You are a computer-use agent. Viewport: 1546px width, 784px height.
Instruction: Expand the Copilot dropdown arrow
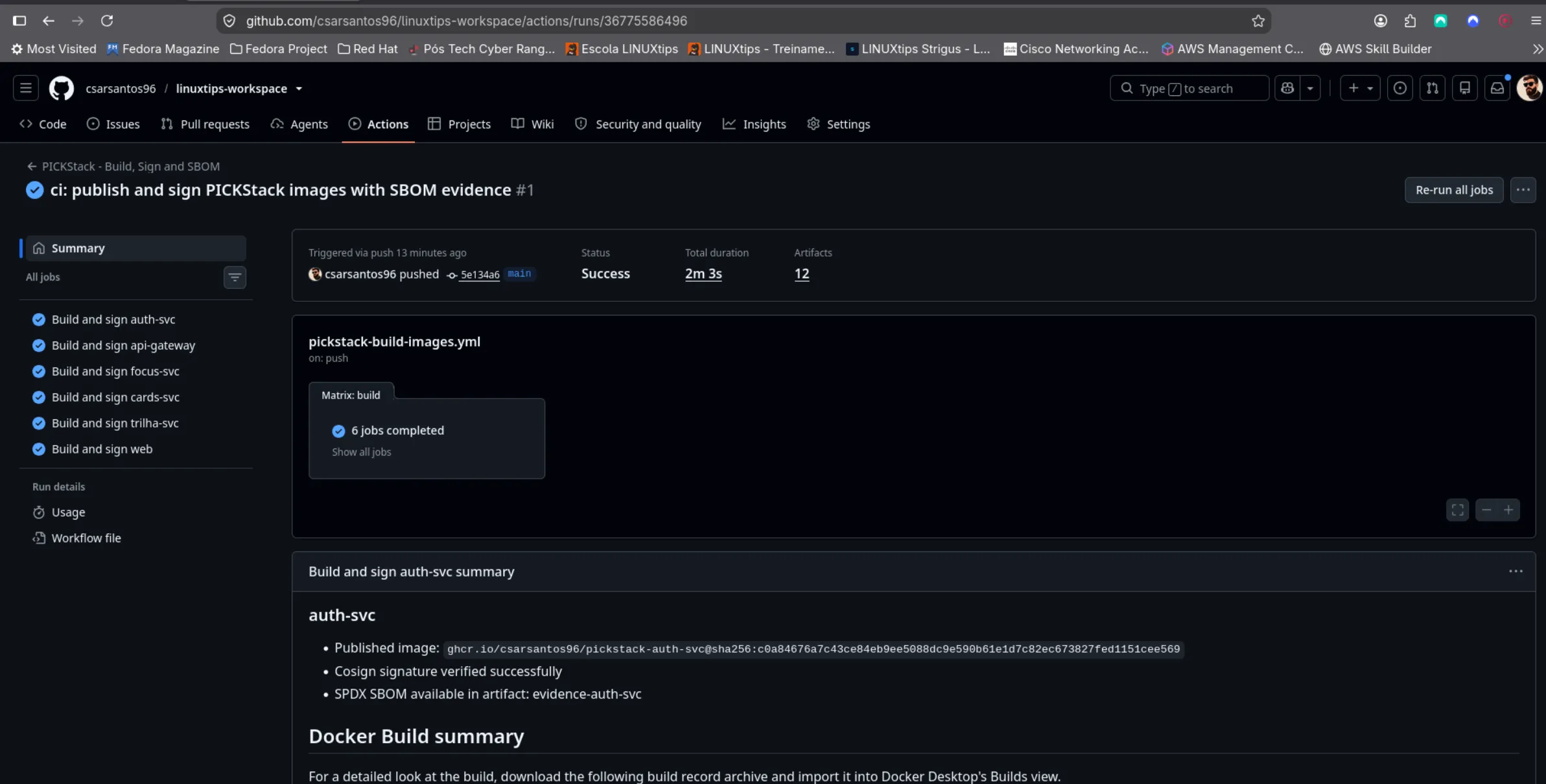(x=1311, y=88)
